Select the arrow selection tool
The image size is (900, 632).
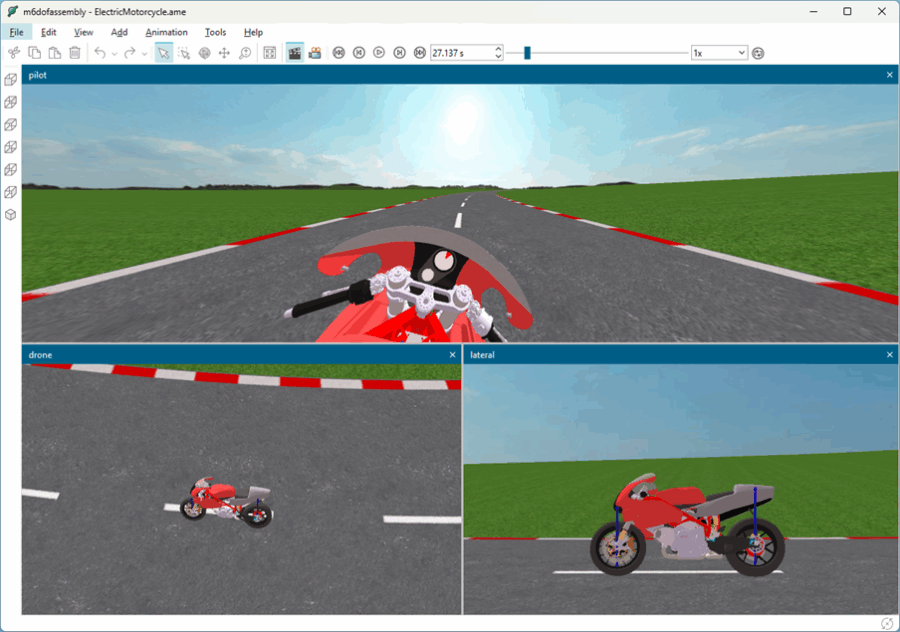point(163,53)
